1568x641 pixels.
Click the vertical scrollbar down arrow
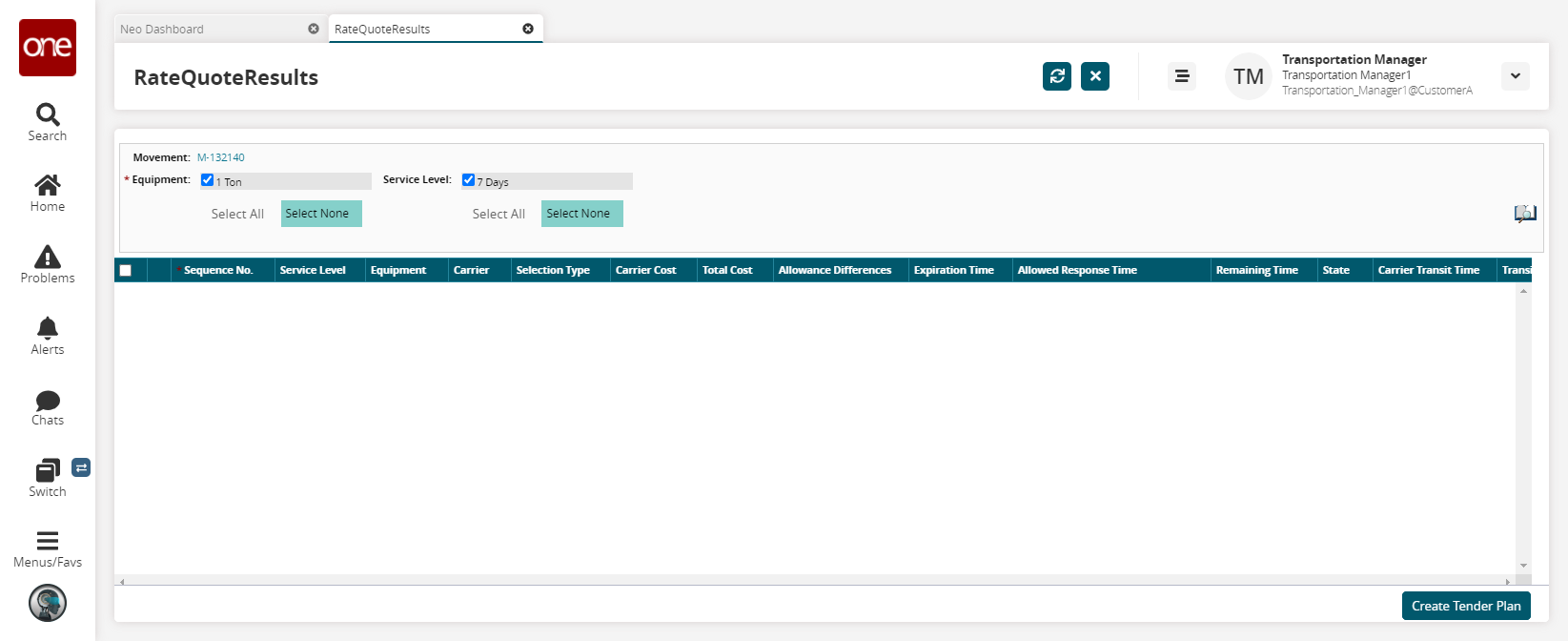point(1523,566)
